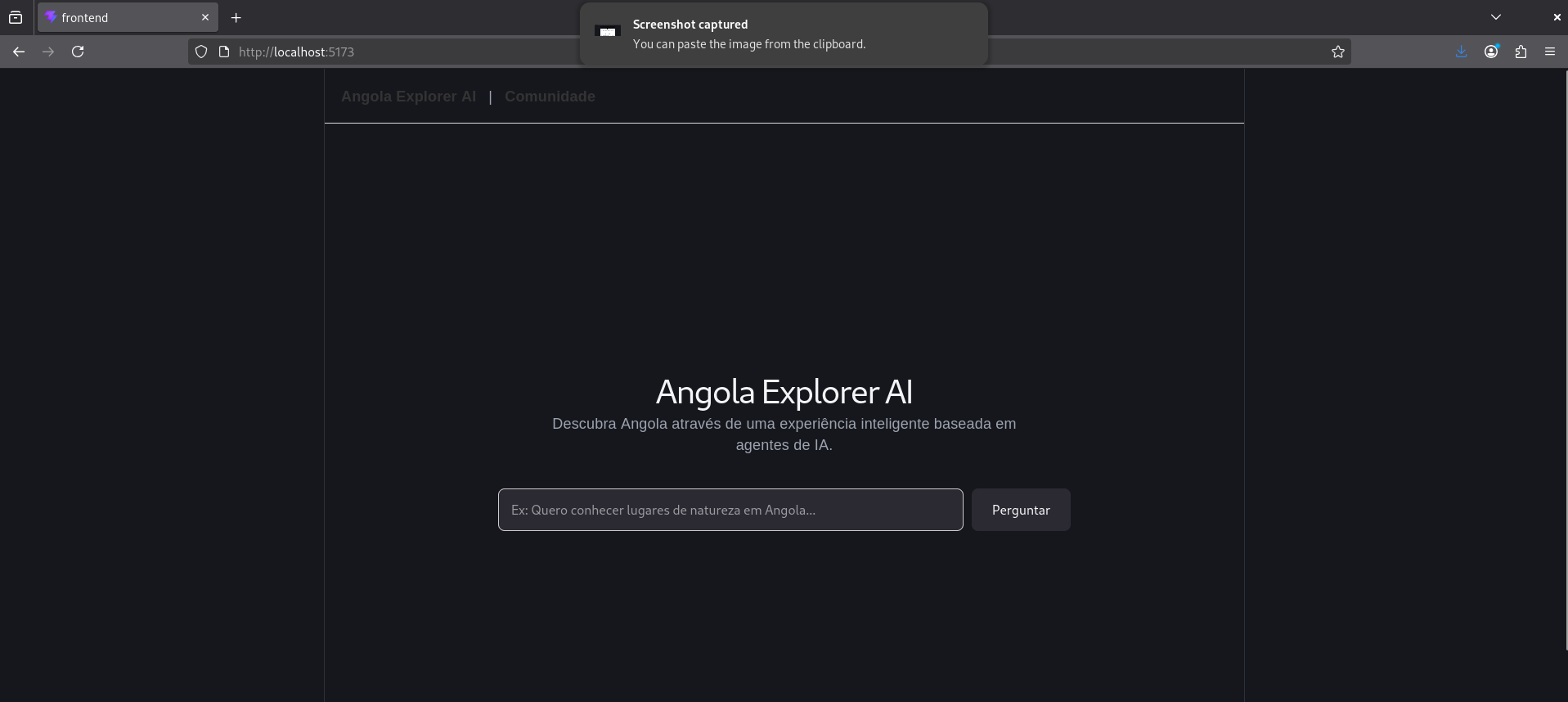Show site information page icon

224,52
